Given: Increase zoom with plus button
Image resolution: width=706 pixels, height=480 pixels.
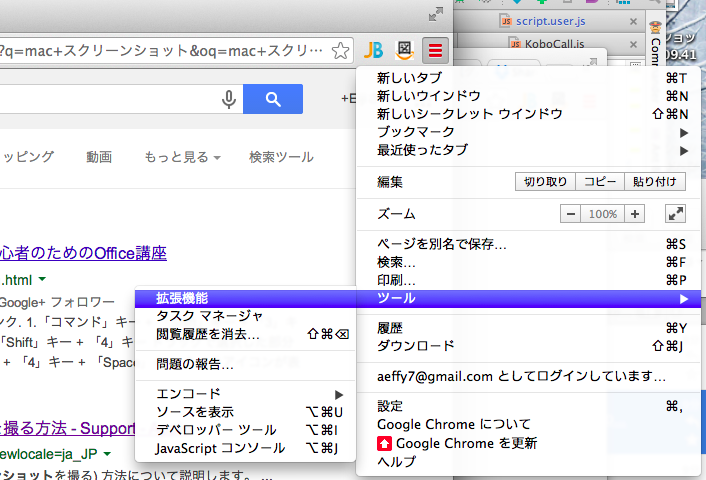Looking at the screenshot, I should point(634,214).
